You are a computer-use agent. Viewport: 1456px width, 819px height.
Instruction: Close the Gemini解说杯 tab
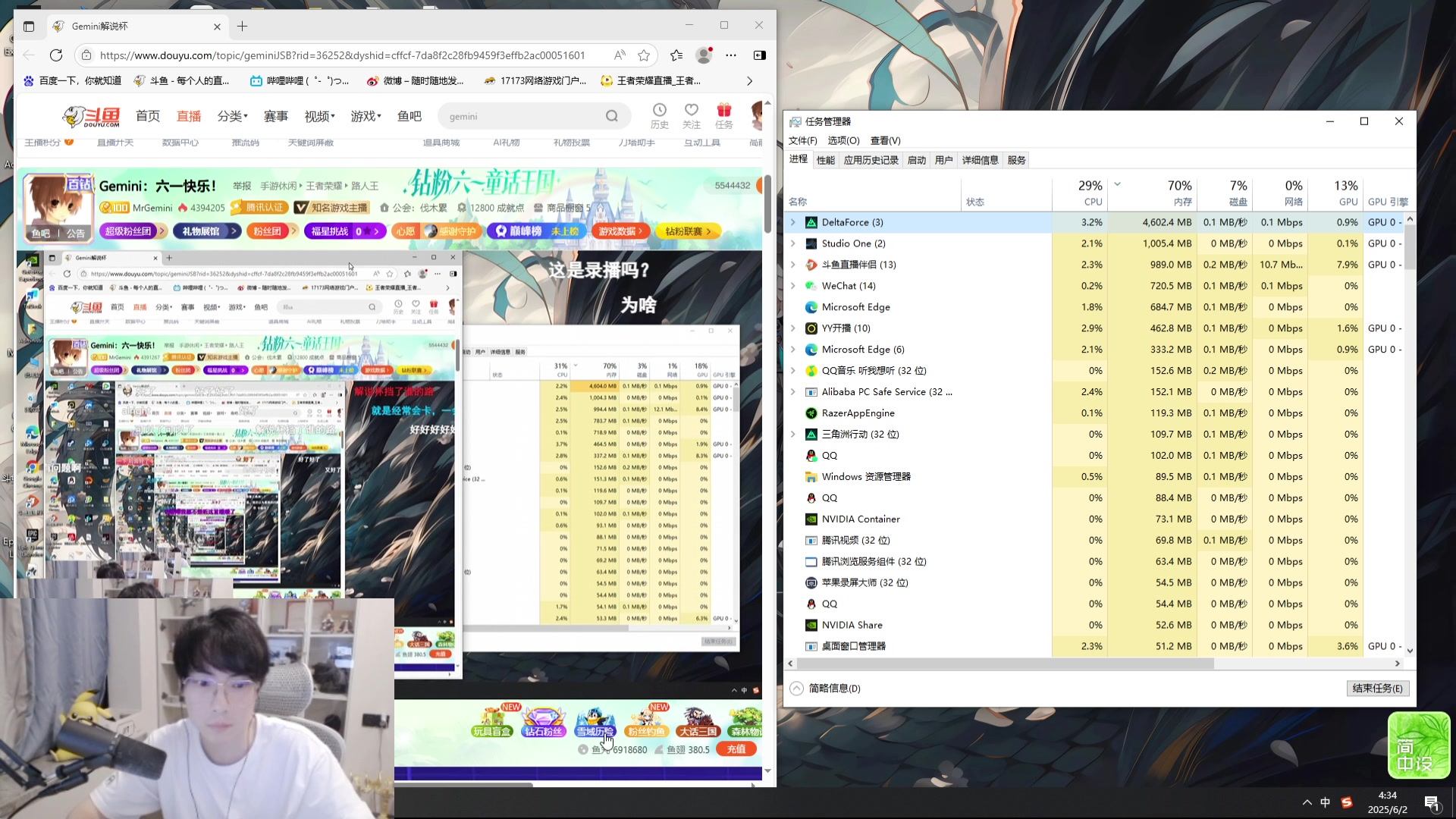[217, 27]
